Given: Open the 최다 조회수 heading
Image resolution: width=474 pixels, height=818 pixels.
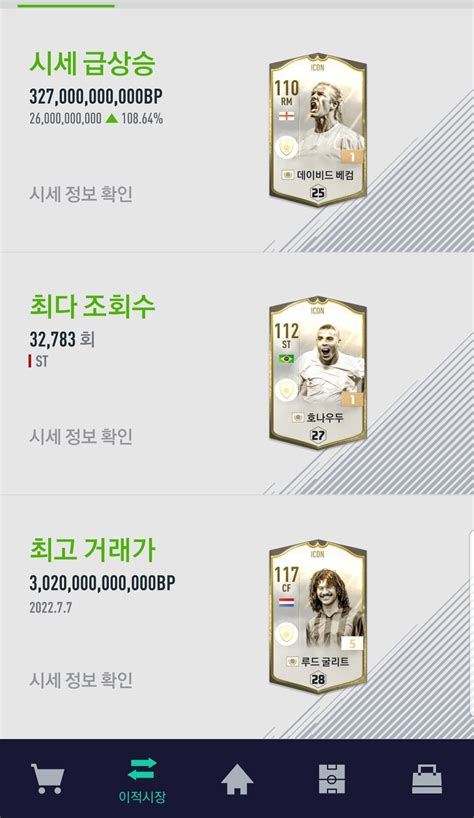Looking at the screenshot, I should click(x=92, y=306).
